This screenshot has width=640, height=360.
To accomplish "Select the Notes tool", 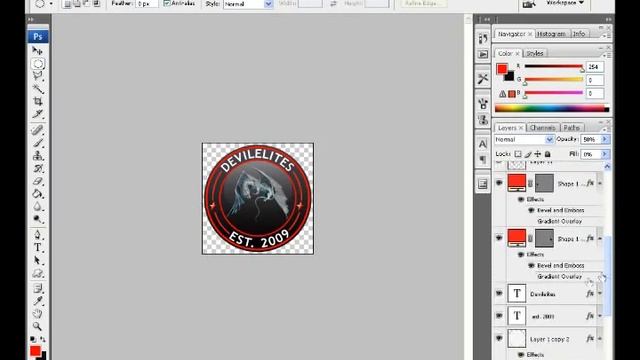I will 38,289.
